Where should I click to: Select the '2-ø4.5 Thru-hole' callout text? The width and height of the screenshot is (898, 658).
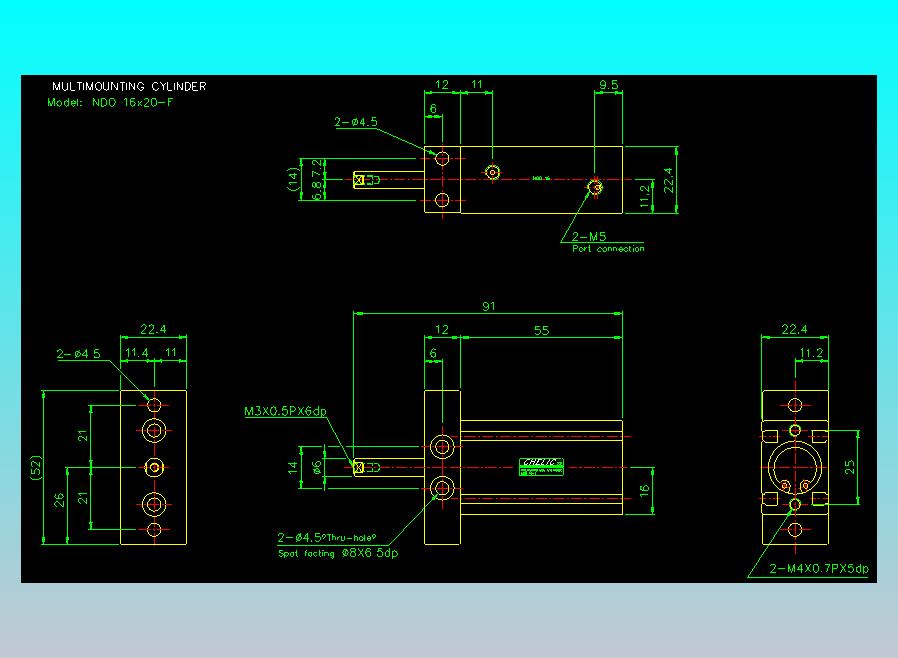tap(326, 538)
